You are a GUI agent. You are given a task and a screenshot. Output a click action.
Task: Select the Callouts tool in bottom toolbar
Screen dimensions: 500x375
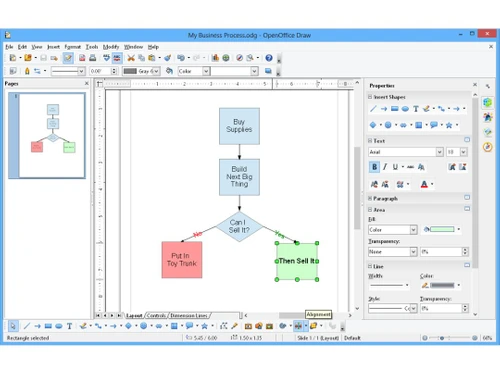(x=189, y=326)
